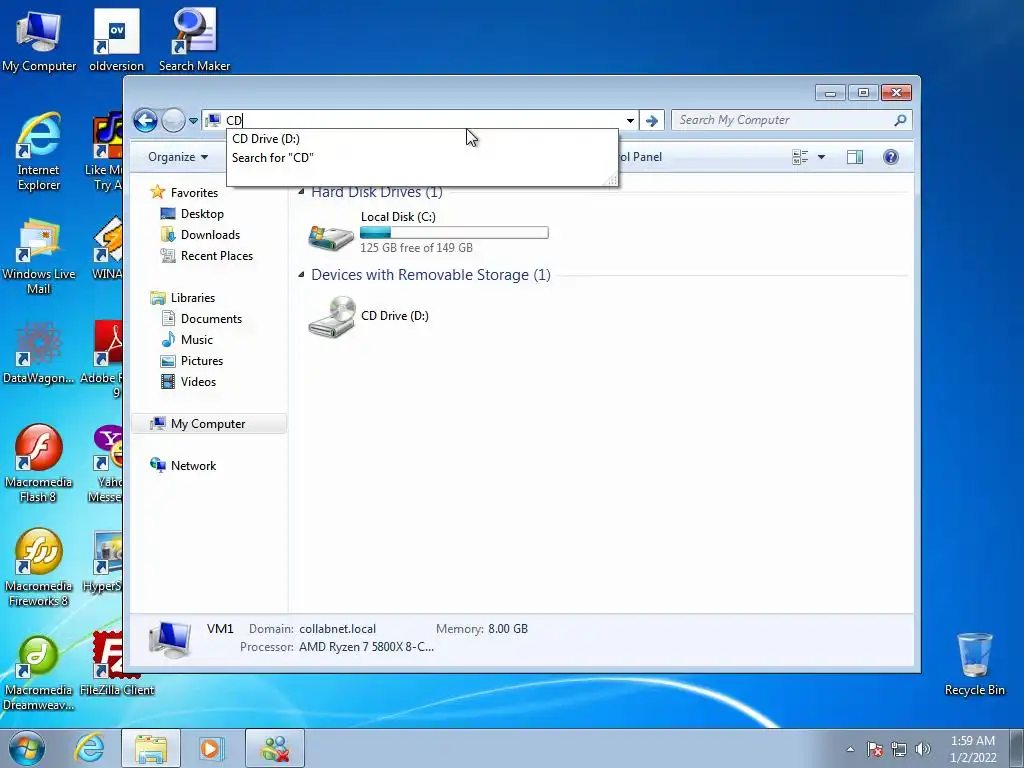Open recent pages dropdown arrow
The height and width of the screenshot is (768, 1024).
193,121
